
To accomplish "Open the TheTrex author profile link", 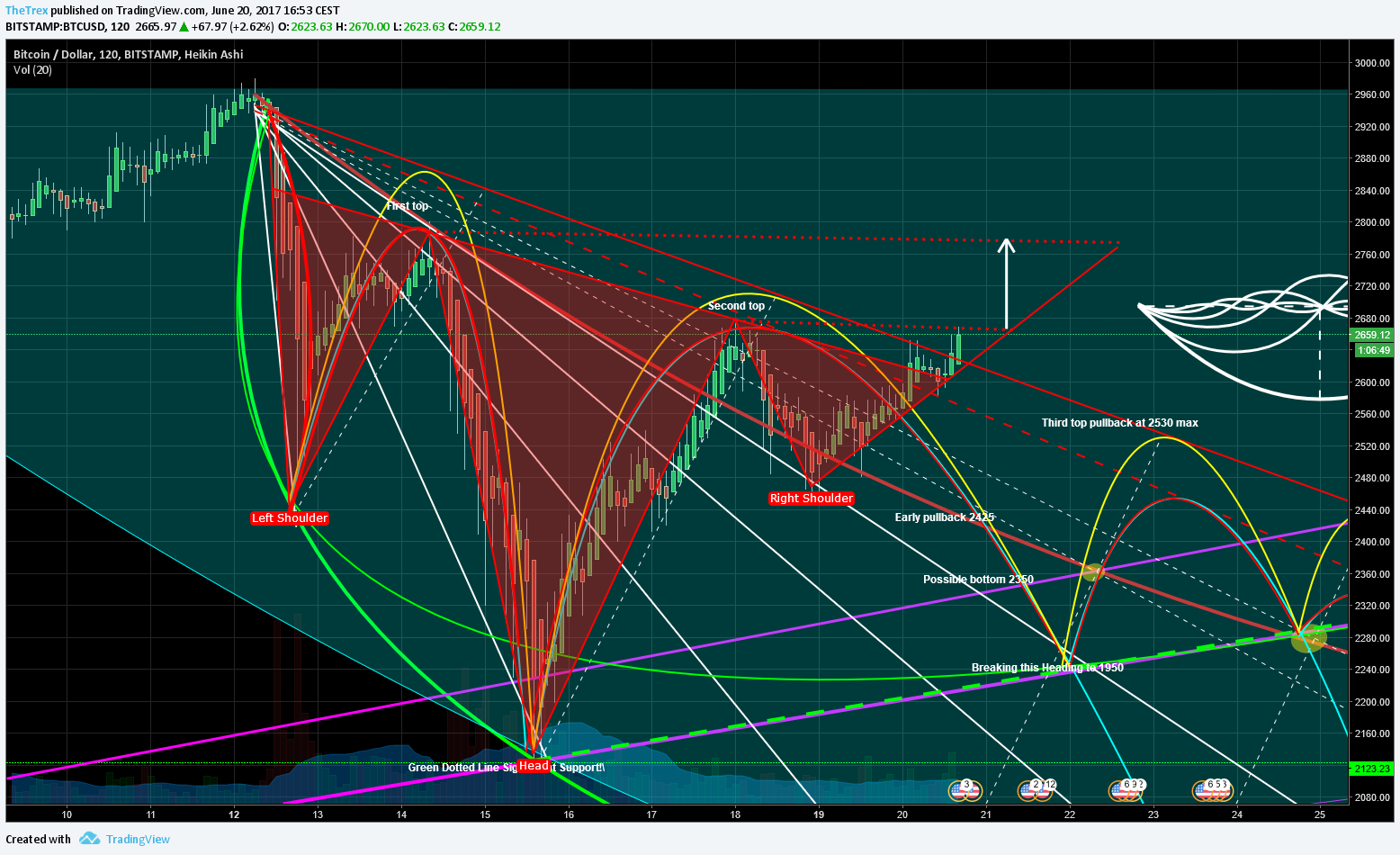I will (x=27, y=11).
